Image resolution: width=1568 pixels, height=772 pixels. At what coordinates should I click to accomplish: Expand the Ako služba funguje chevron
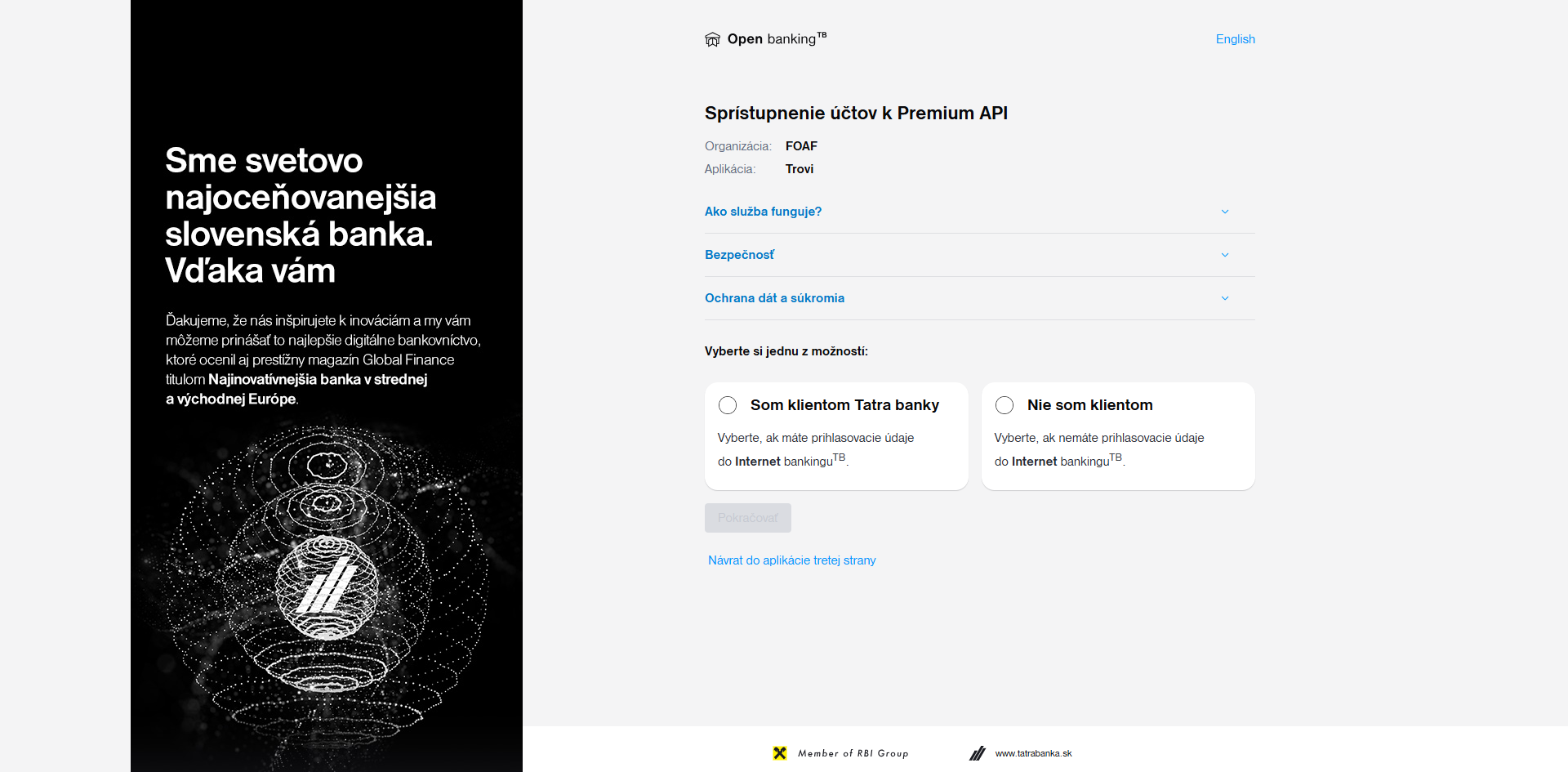[x=1225, y=212]
